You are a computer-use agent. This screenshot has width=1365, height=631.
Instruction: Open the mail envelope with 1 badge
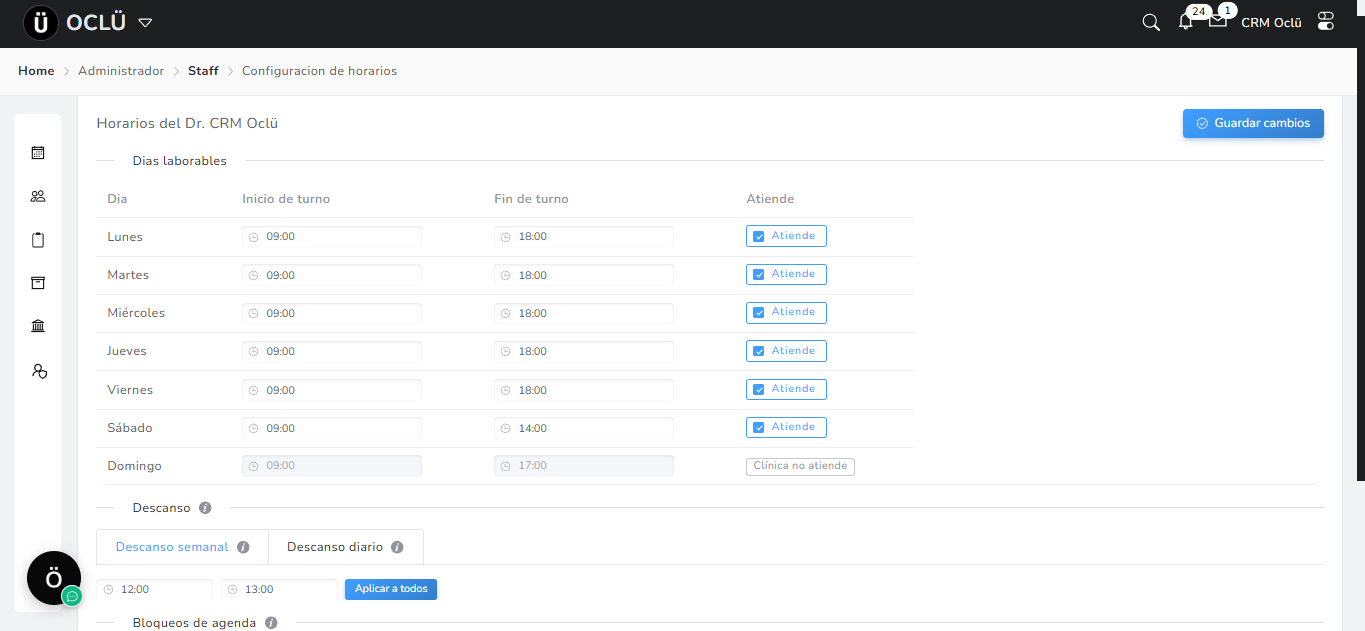click(x=1217, y=21)
